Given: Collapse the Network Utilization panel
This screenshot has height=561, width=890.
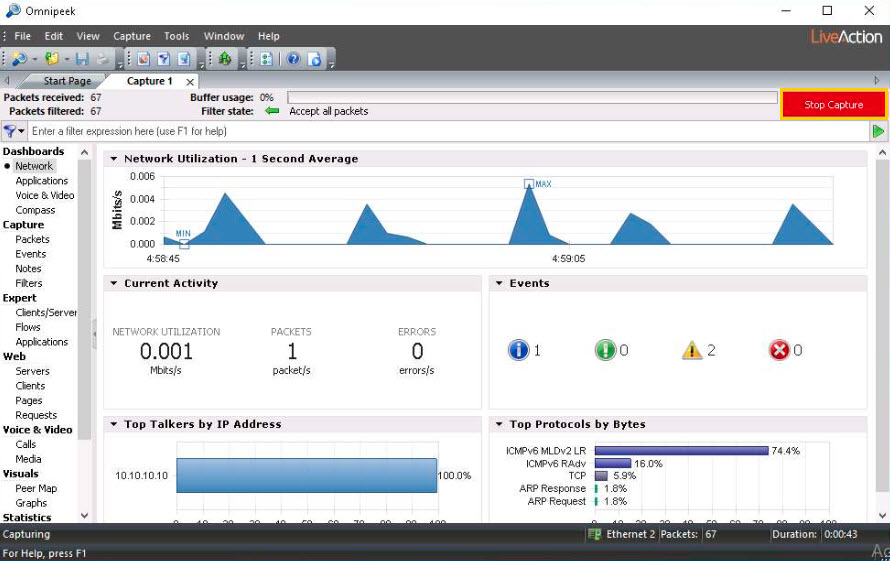Looking at the screenshot, I should click(x=114, y=159).
